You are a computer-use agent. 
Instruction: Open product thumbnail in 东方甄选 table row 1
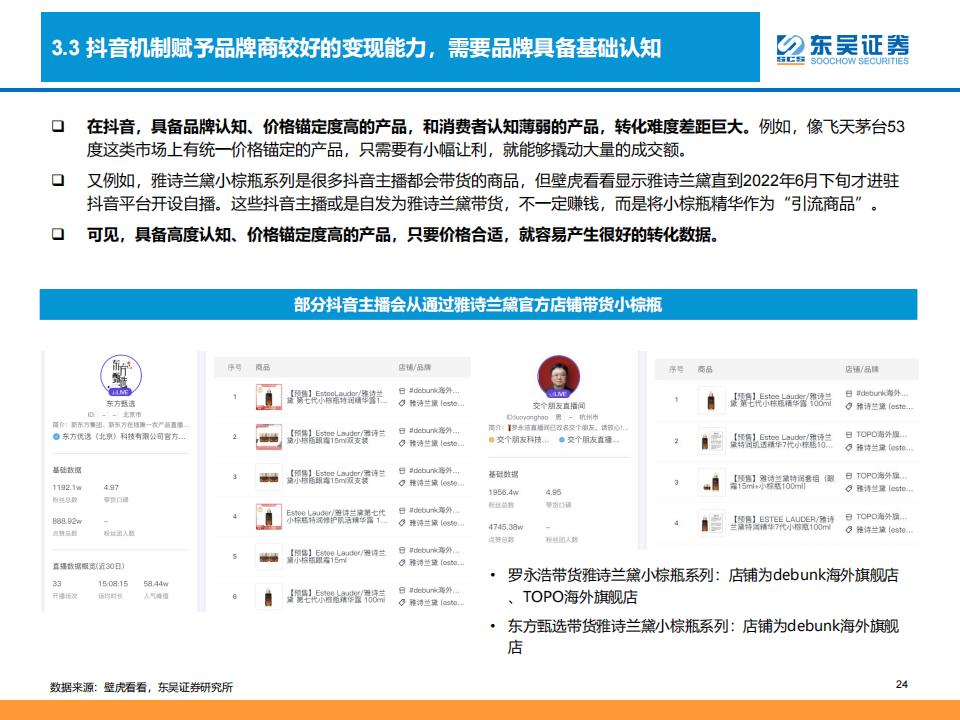click(x=269, y=397)
